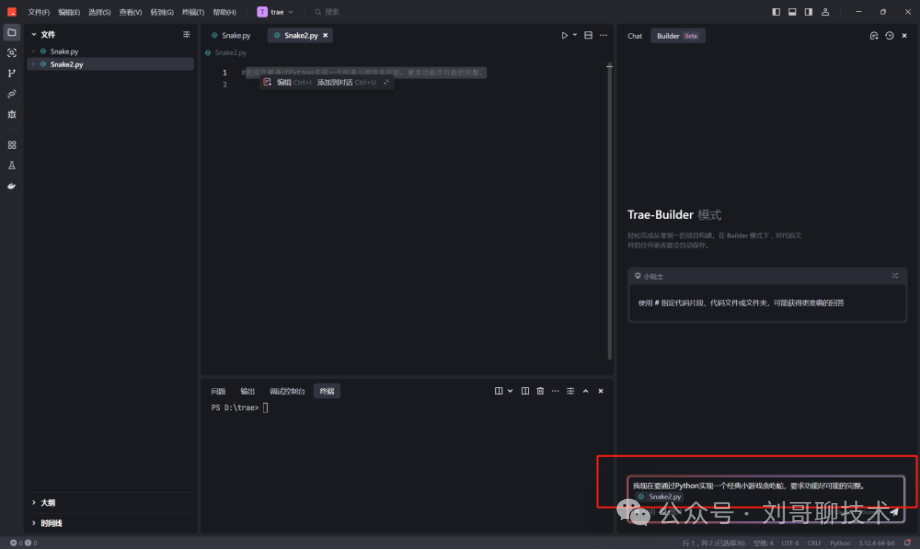
Task: Open the Run and Debug bug icon
Action: [12, 114]
